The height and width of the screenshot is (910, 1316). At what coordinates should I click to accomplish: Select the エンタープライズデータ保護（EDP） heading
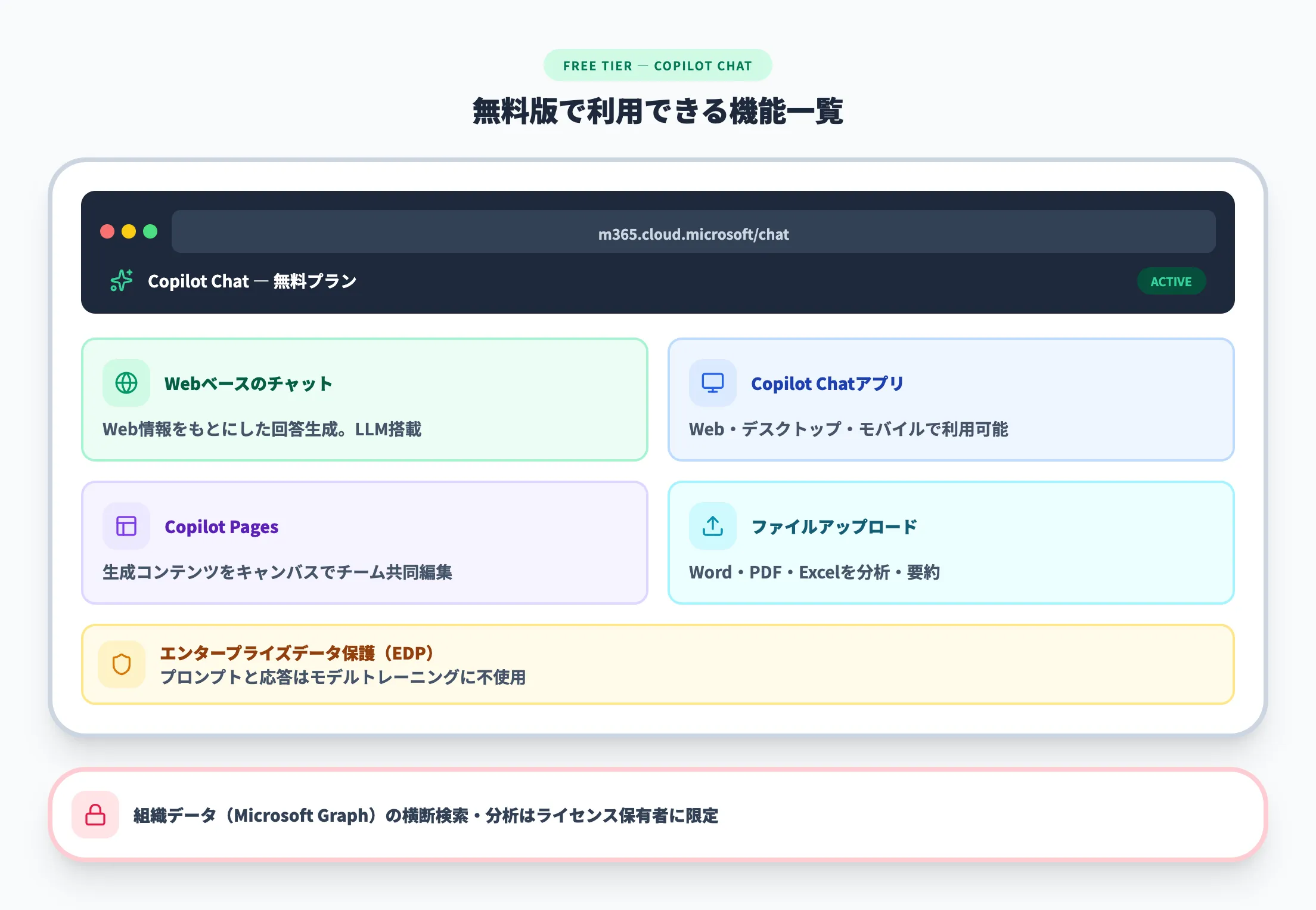click(x=297, y=653)
